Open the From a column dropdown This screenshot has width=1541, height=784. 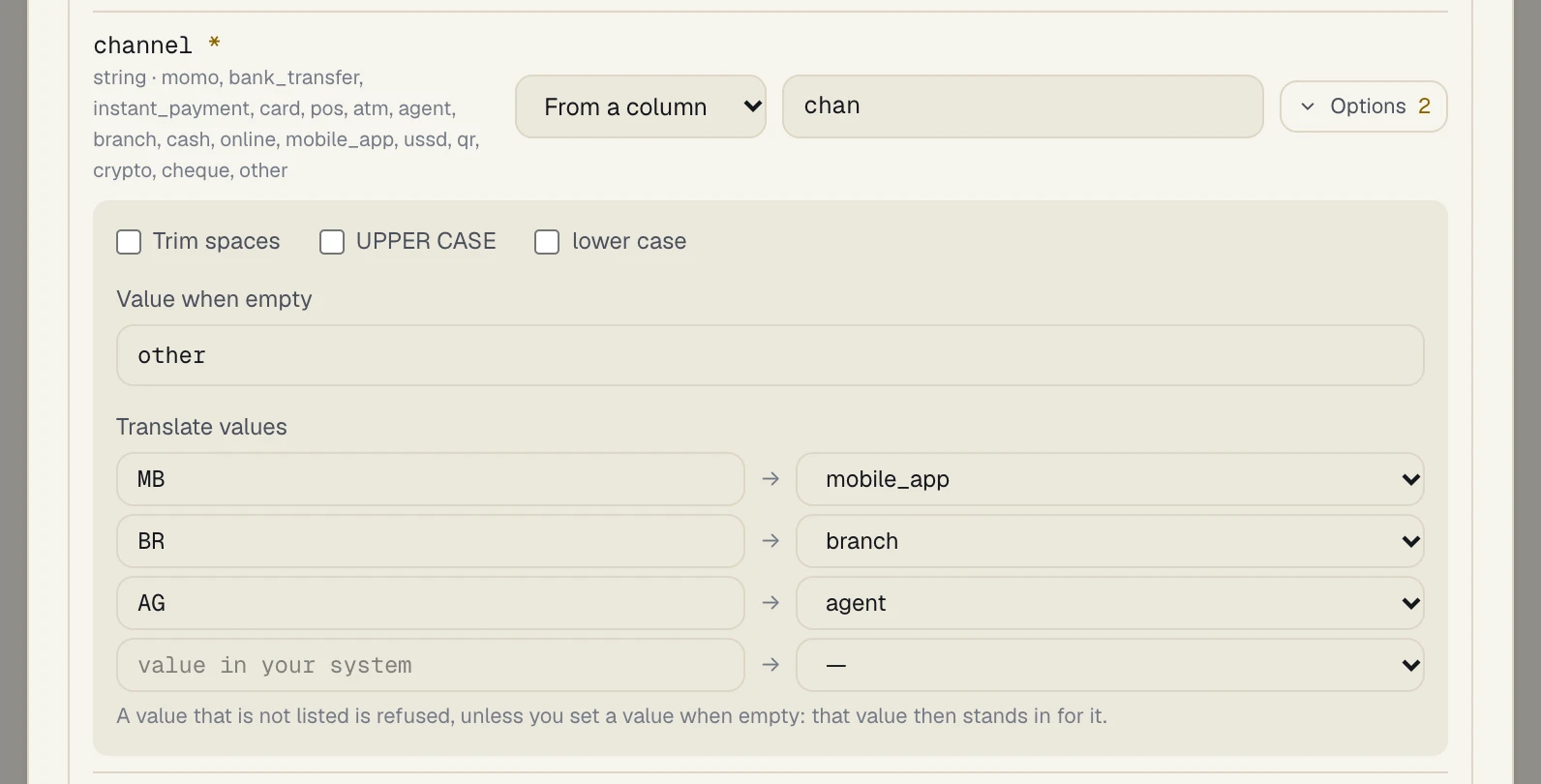tap(641, 106)
